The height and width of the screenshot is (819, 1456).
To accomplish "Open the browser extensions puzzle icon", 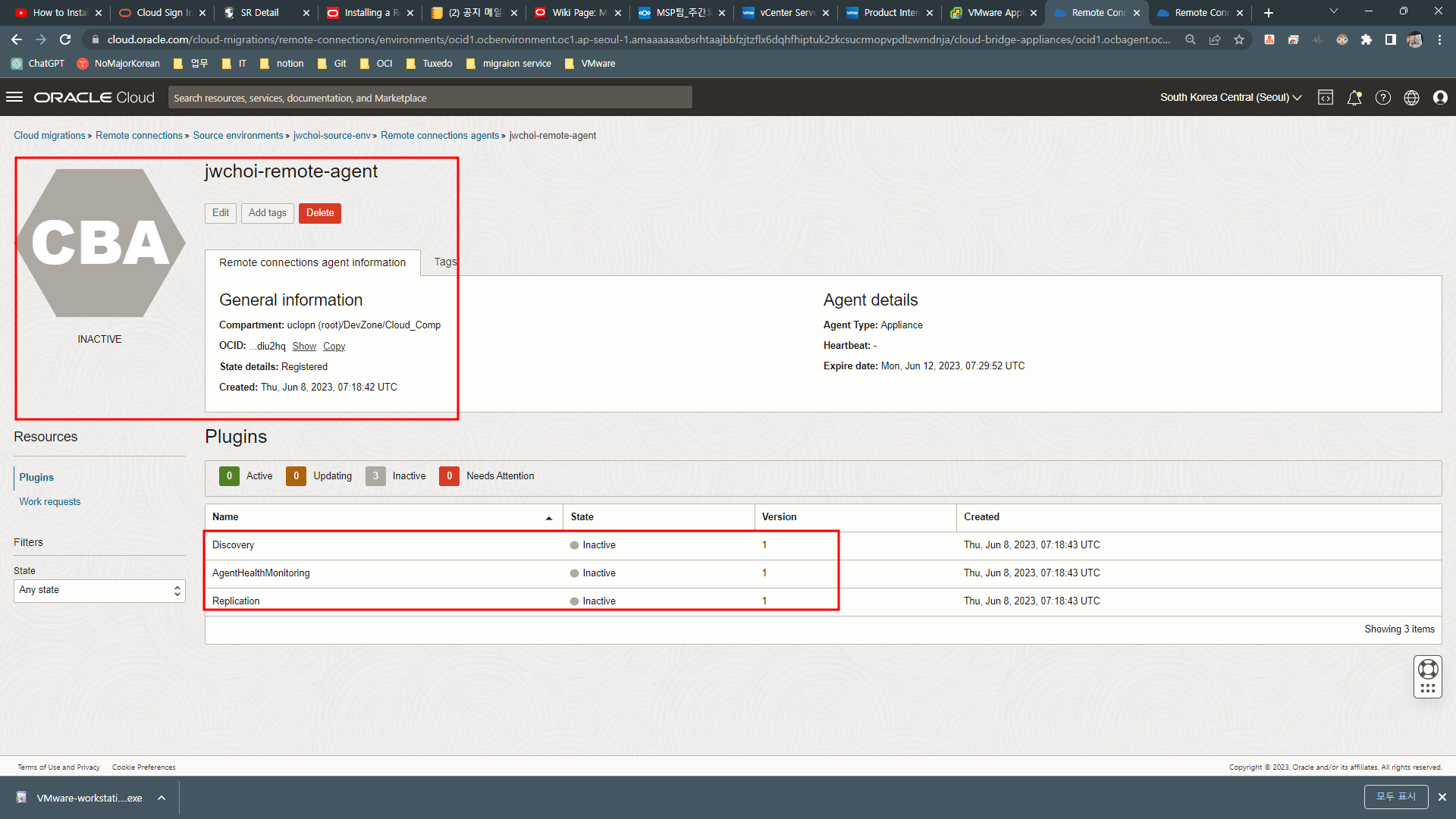I will 1366,39.
